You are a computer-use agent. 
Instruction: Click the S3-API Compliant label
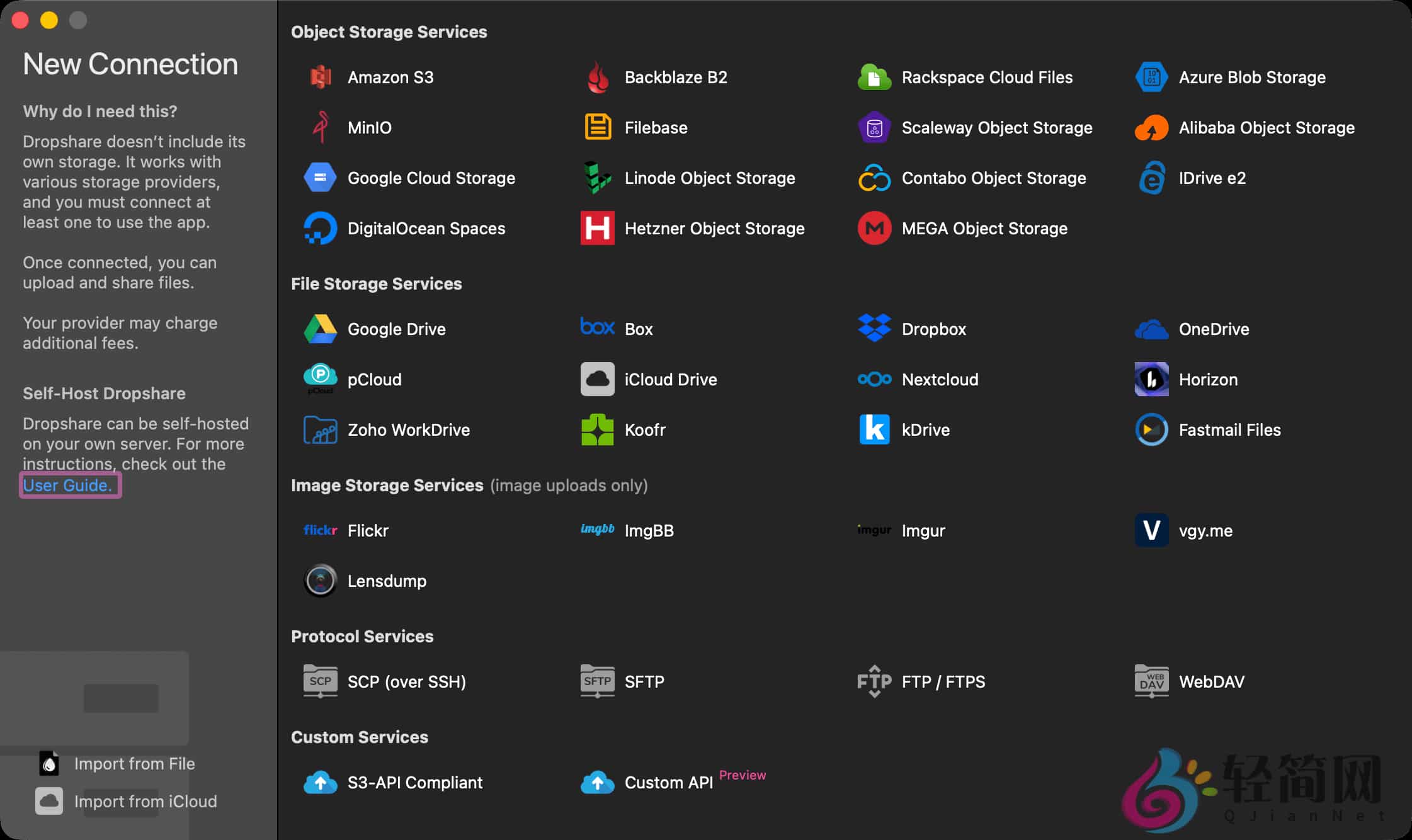(415, 783)
